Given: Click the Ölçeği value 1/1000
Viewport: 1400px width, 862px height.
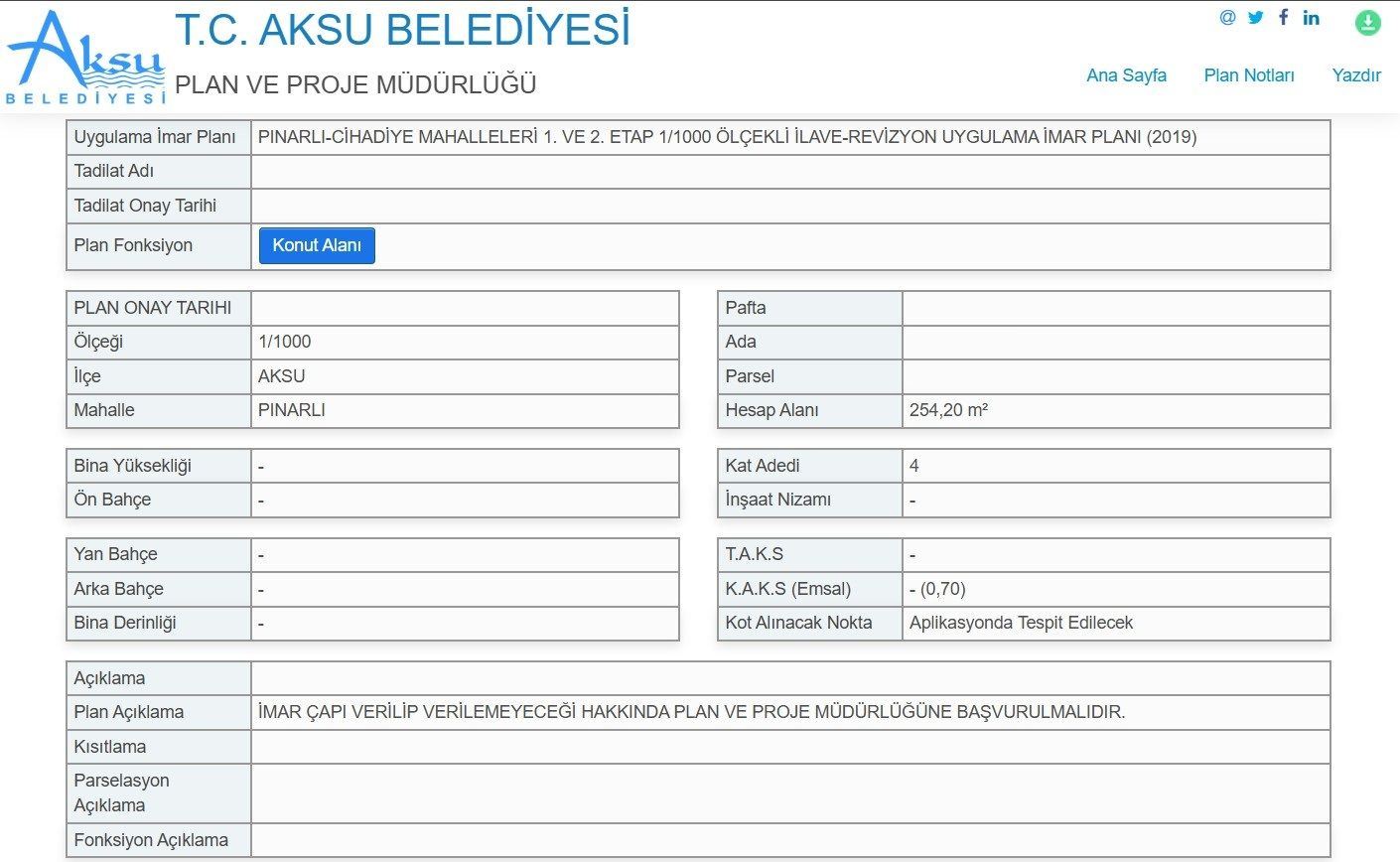Looking at the screenshot, I should pos(284,342).
